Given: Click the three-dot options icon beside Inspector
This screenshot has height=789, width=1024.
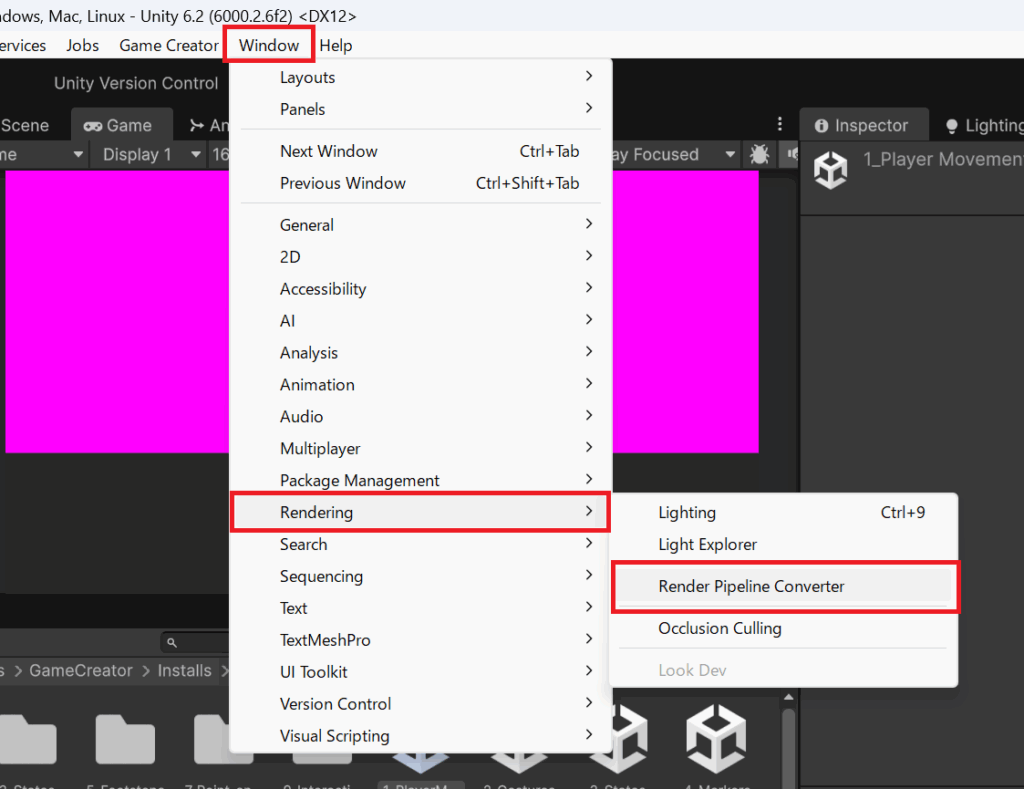Looking at the screenshot, I should pyautogui.click(x=780, y=124).
